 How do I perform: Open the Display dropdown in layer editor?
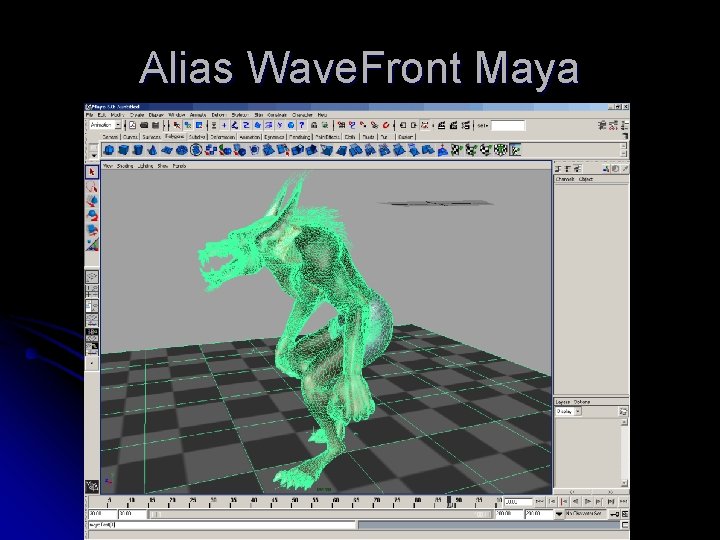pyautogui.click(x=568, y=411)
